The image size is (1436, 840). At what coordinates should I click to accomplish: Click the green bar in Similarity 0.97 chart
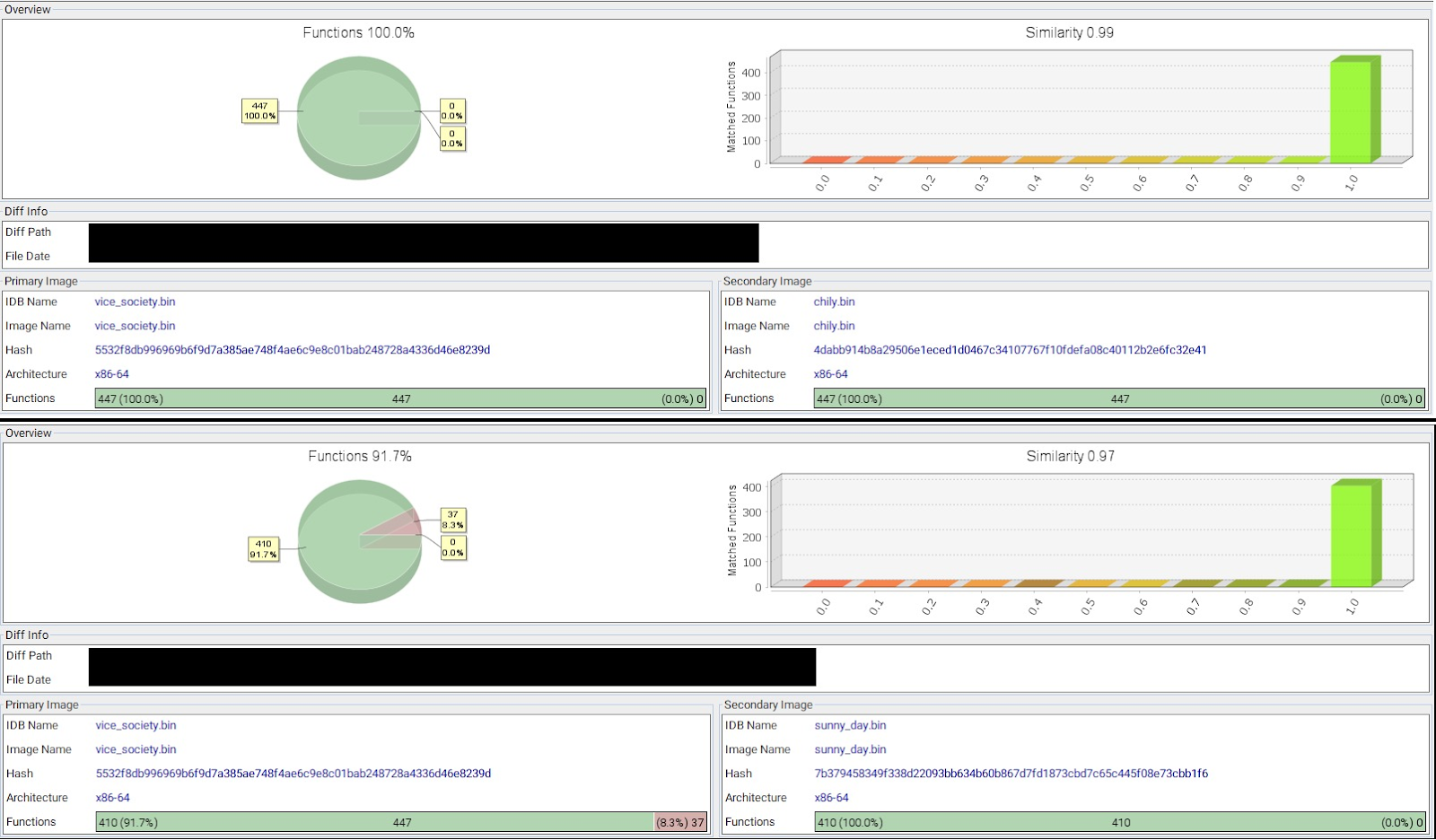tap(1352, 535)
